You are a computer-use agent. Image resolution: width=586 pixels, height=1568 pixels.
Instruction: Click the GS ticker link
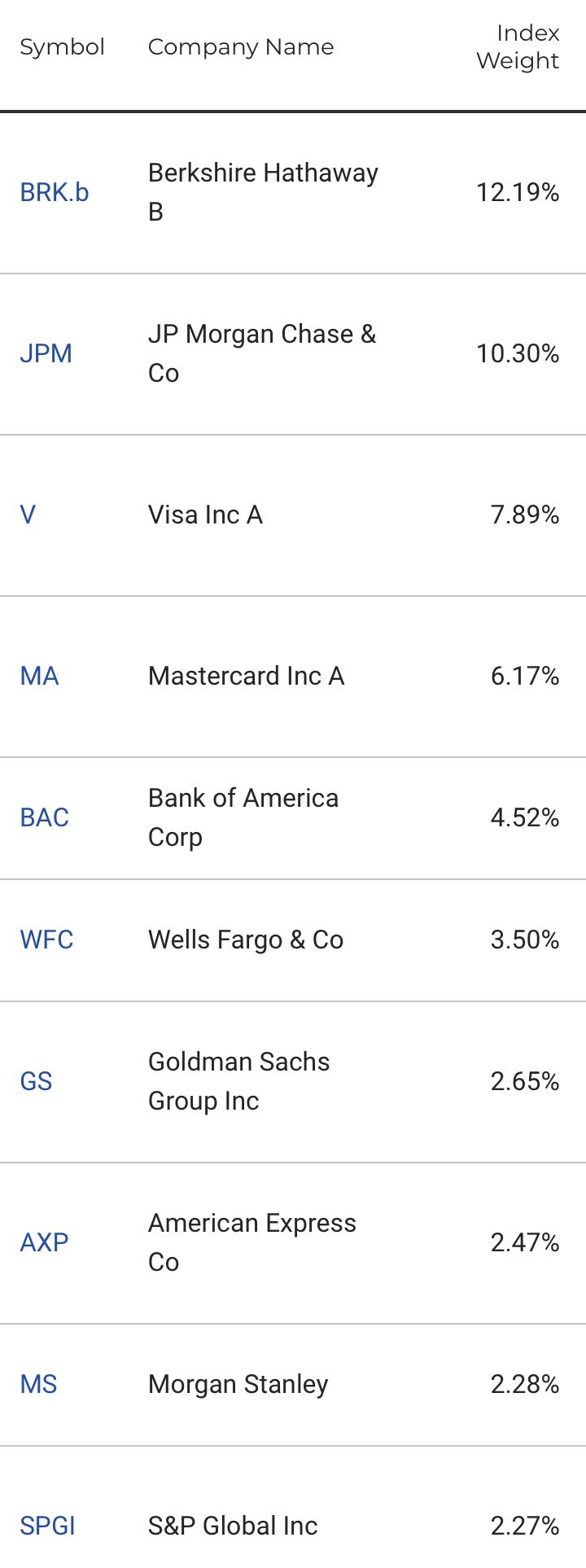[36, 1082]
